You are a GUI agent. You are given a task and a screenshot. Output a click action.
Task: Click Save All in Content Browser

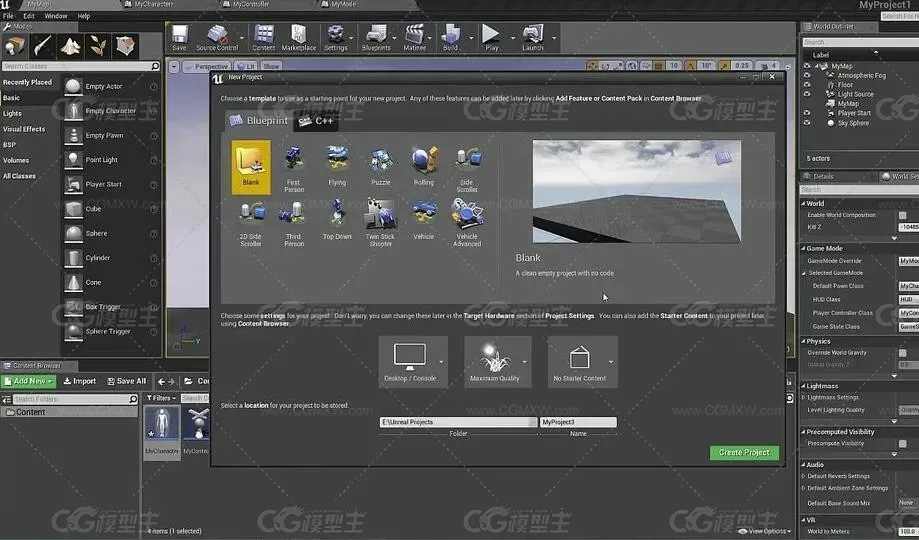click(127, 381)
